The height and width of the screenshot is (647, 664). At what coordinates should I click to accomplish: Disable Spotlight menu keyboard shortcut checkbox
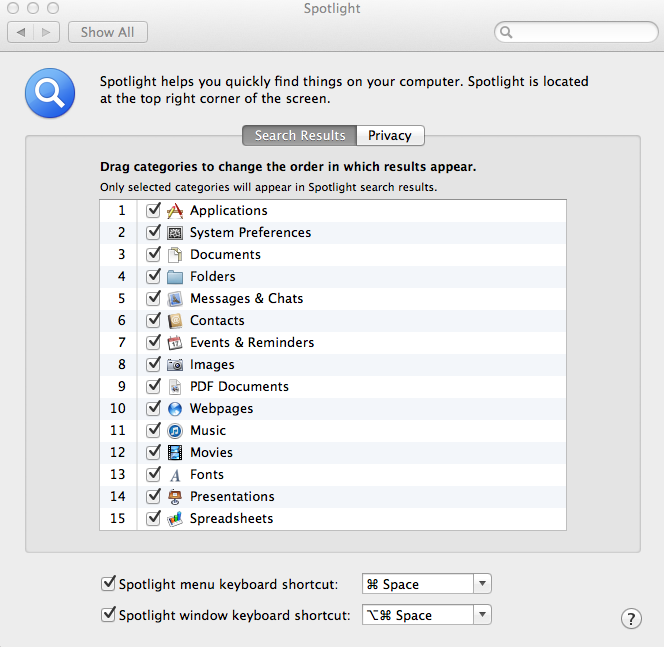(108, 583)
